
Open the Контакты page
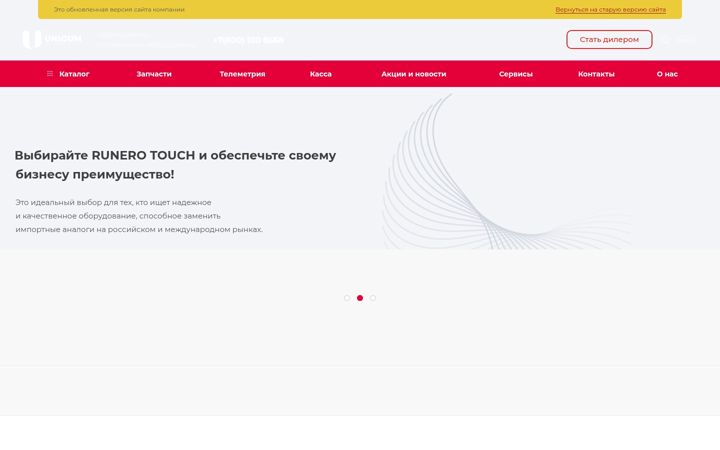point(596,74)
